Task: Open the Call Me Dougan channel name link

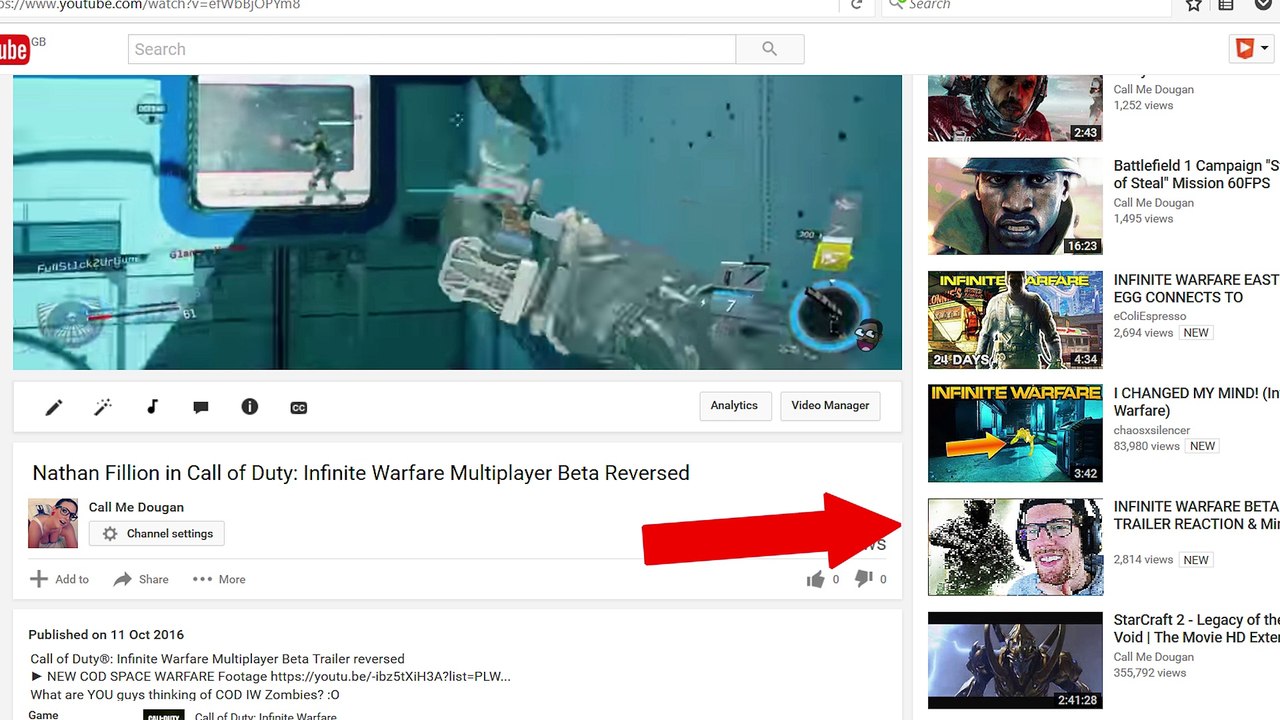Action: 136,507
